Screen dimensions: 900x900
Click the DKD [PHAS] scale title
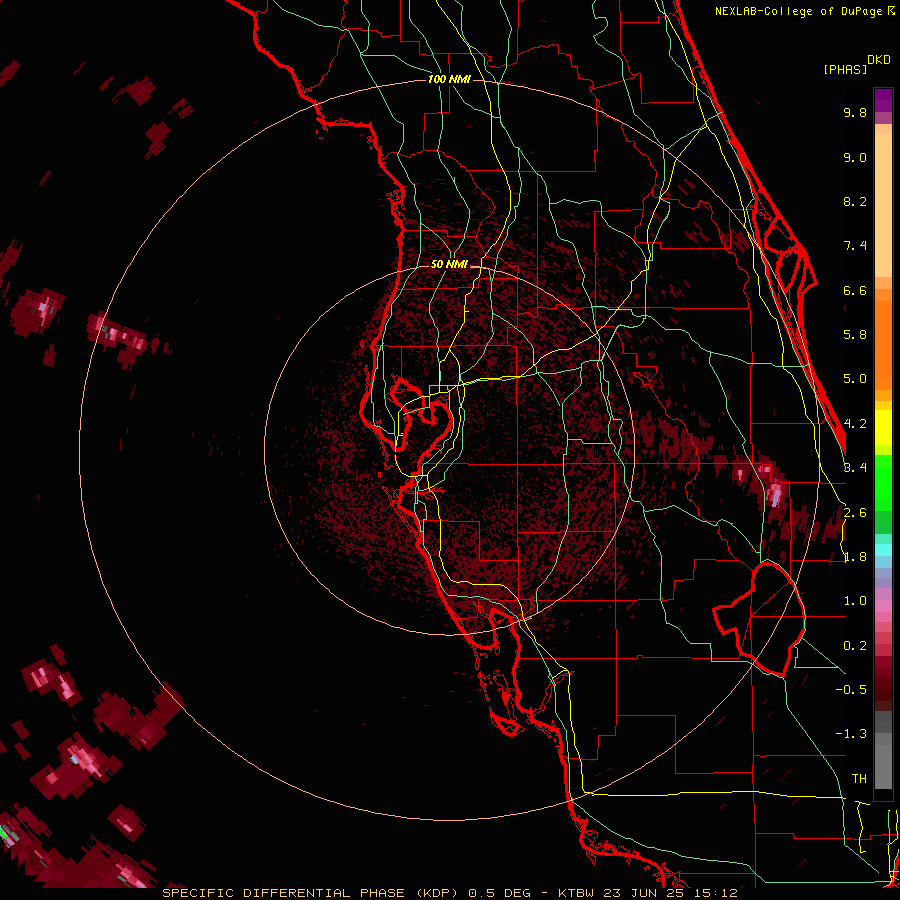tap(857, 65)
